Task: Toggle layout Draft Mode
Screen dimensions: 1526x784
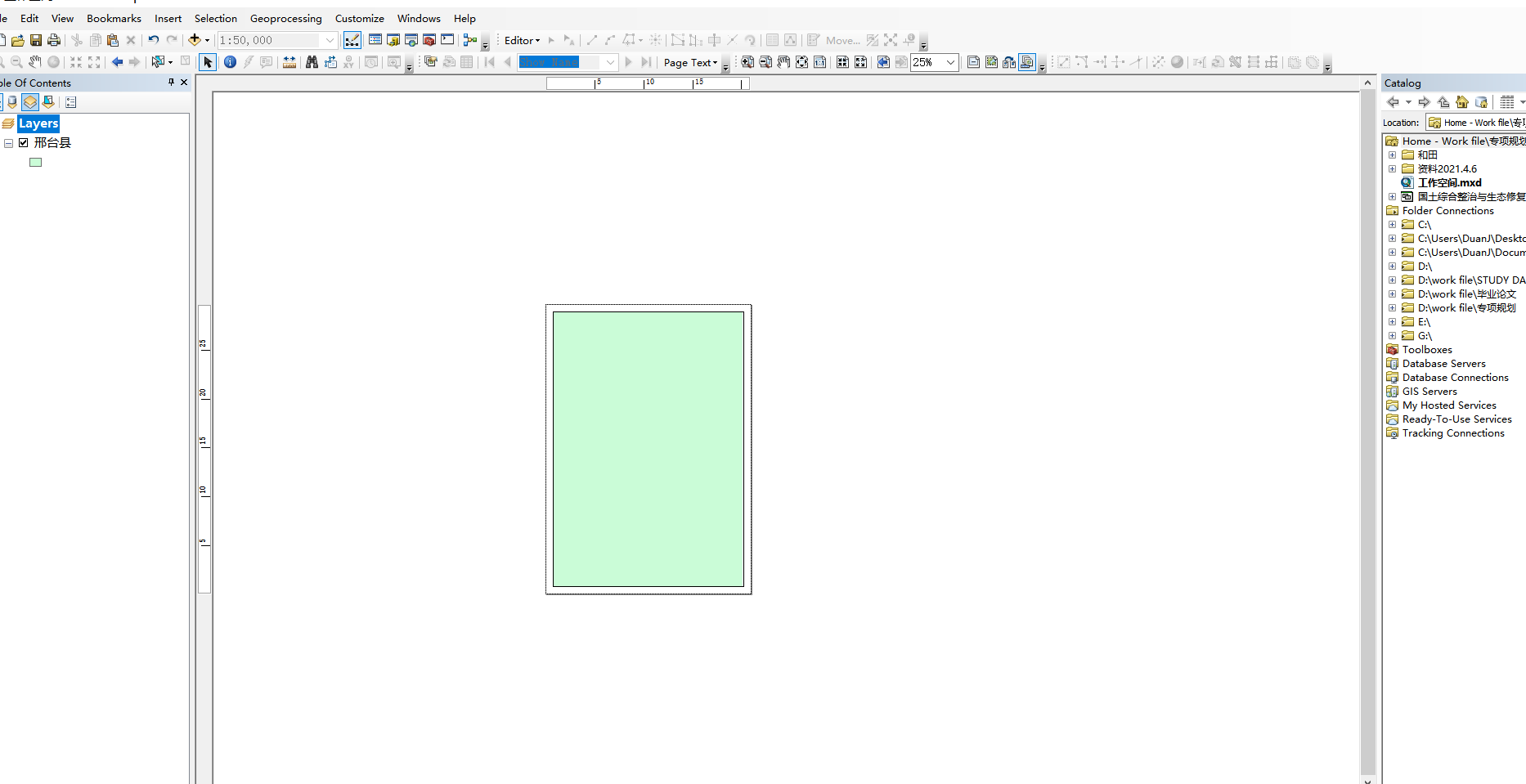Action: pyautogui.click(x=973, y=62)
